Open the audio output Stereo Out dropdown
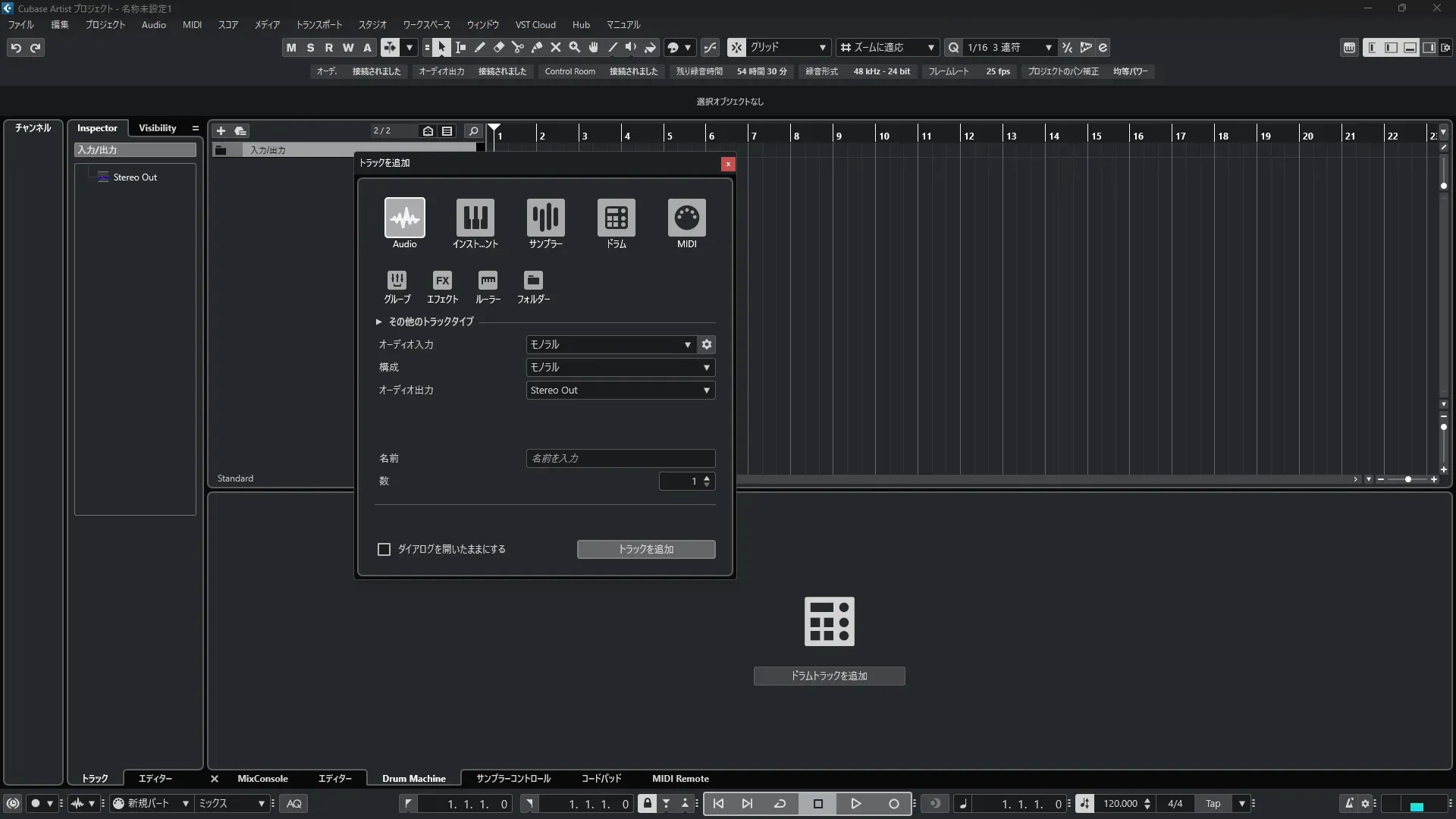Image resolution: width=1456 pixels, height=819 pixels. coord(620,390)
